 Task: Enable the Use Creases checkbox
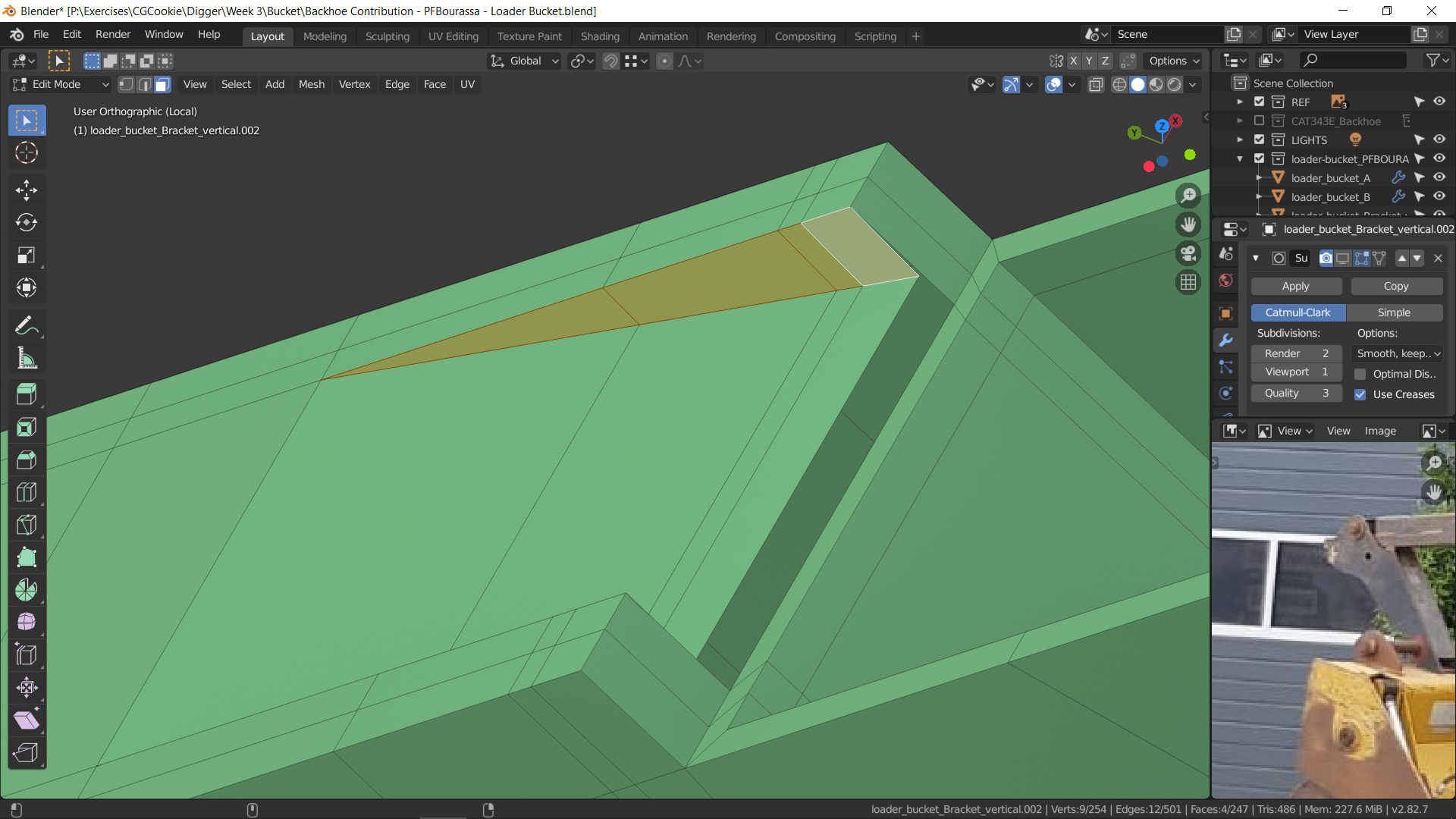point(1360,394)
